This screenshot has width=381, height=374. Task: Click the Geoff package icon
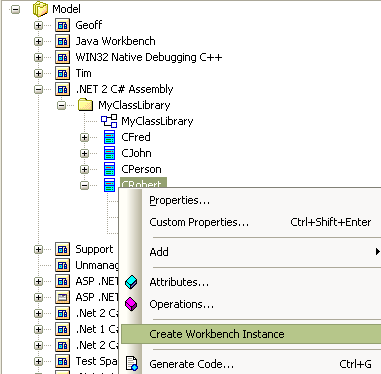coord(62,25)
